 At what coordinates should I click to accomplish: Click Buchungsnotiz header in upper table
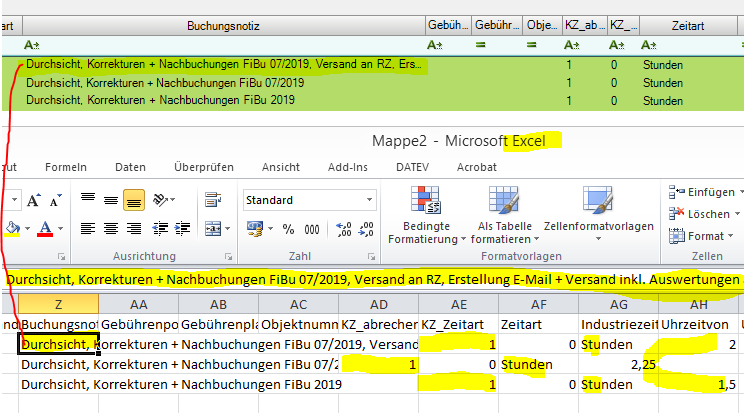click(x=223, y=26)
